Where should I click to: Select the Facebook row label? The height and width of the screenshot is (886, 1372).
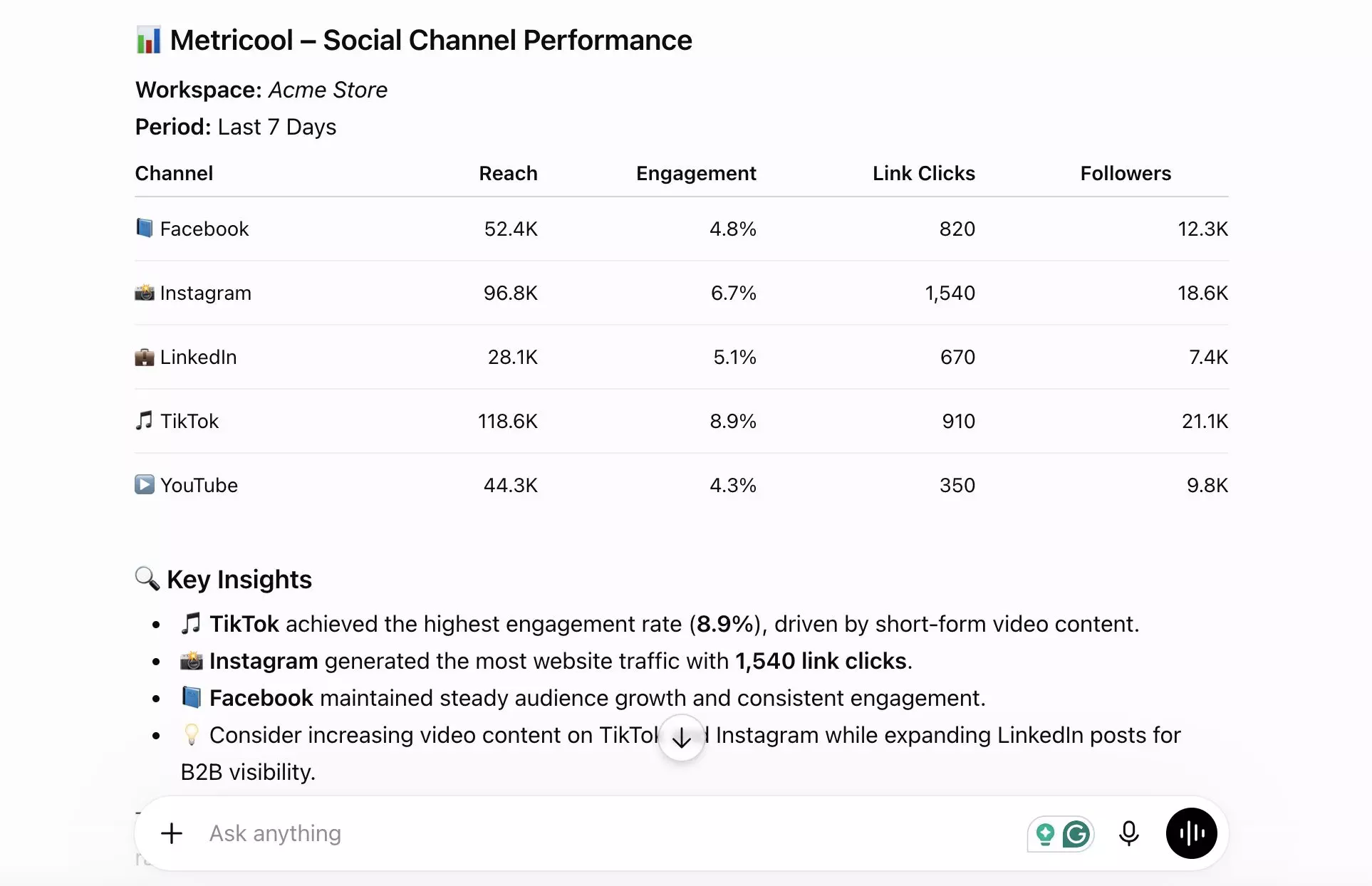(204, 229)
